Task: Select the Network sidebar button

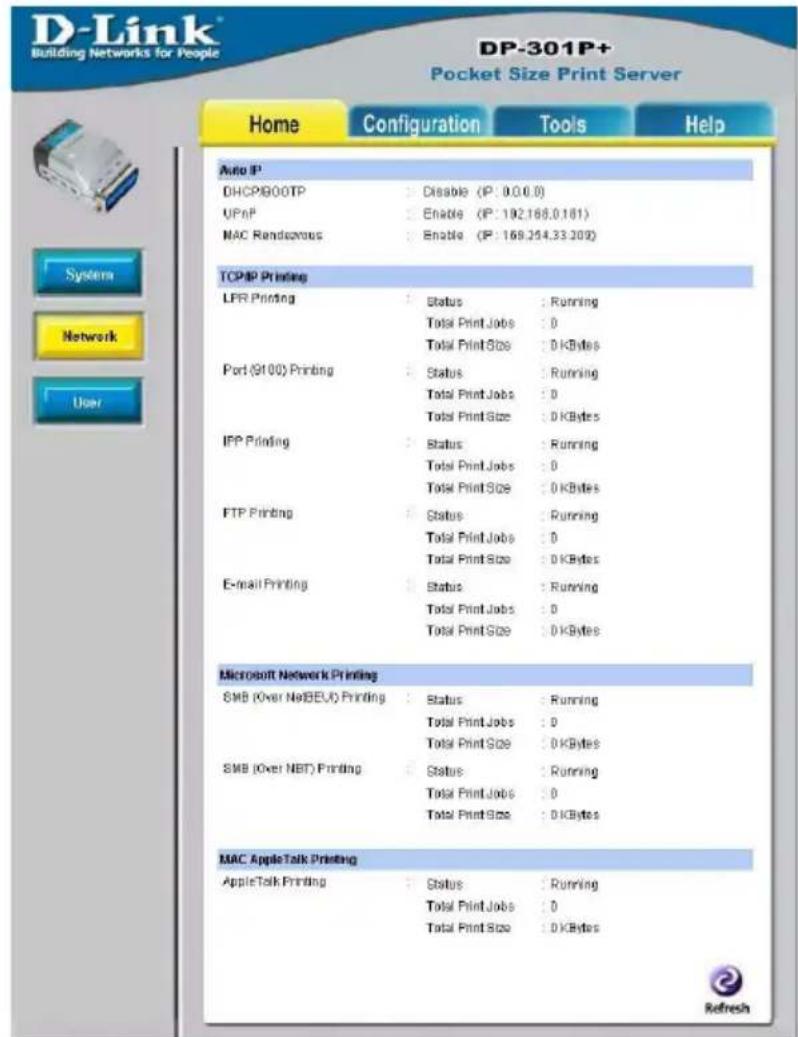Action: (89, 337)
